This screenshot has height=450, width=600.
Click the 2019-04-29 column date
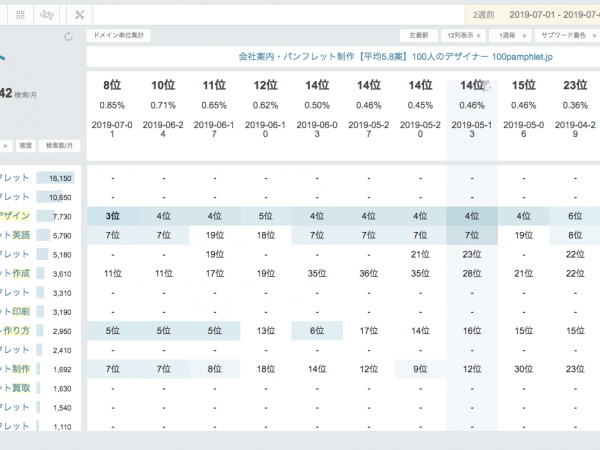[575, 129]
